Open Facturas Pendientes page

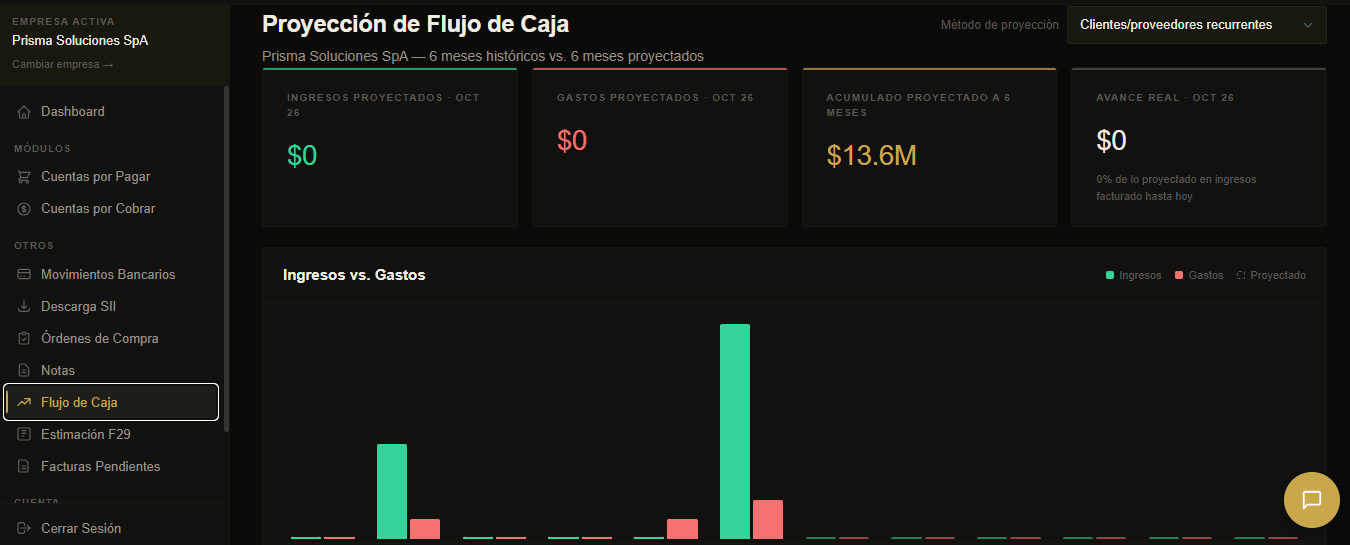[111, 467]
